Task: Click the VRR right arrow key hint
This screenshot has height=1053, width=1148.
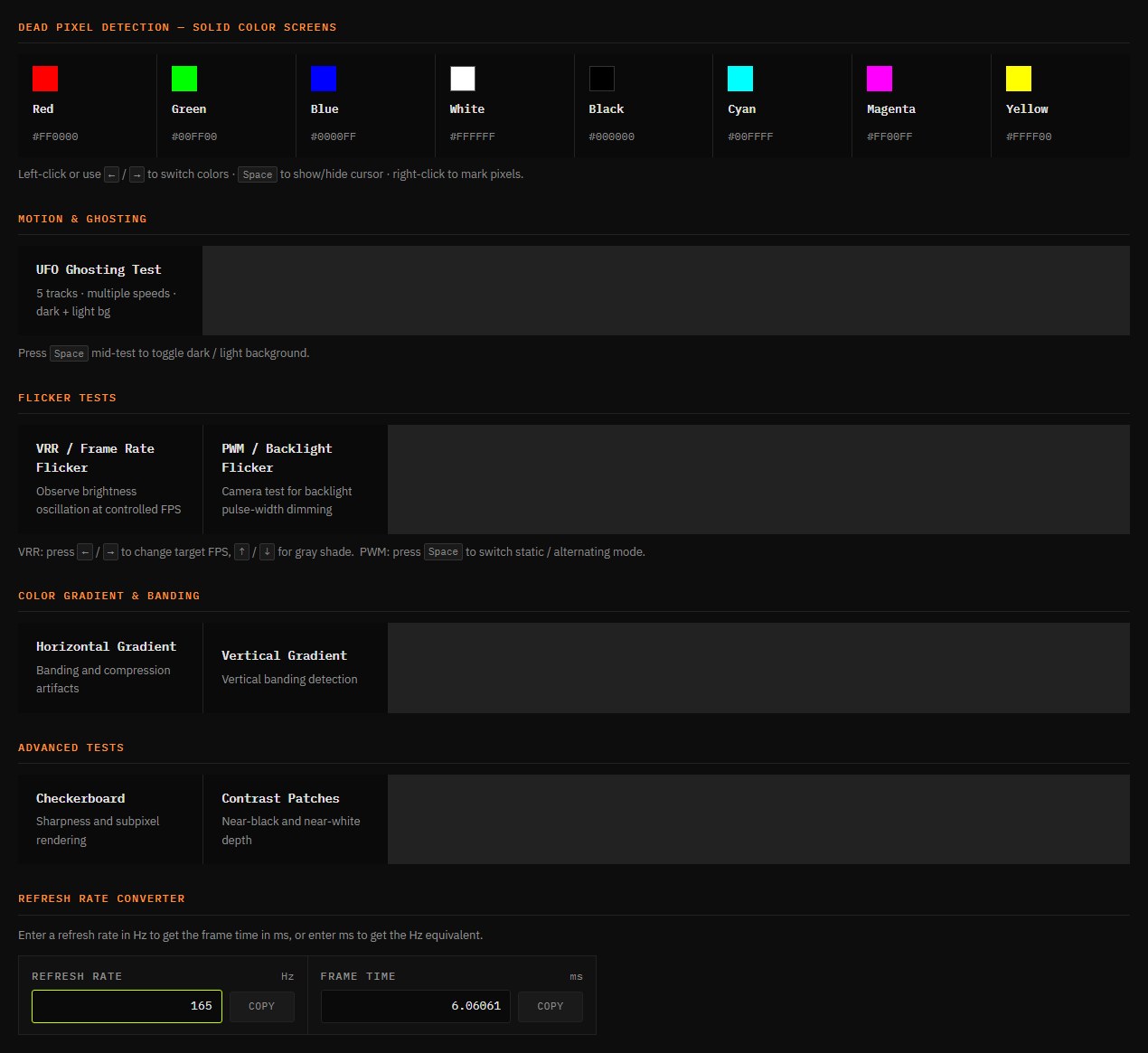Action: (x=110, y=552)
